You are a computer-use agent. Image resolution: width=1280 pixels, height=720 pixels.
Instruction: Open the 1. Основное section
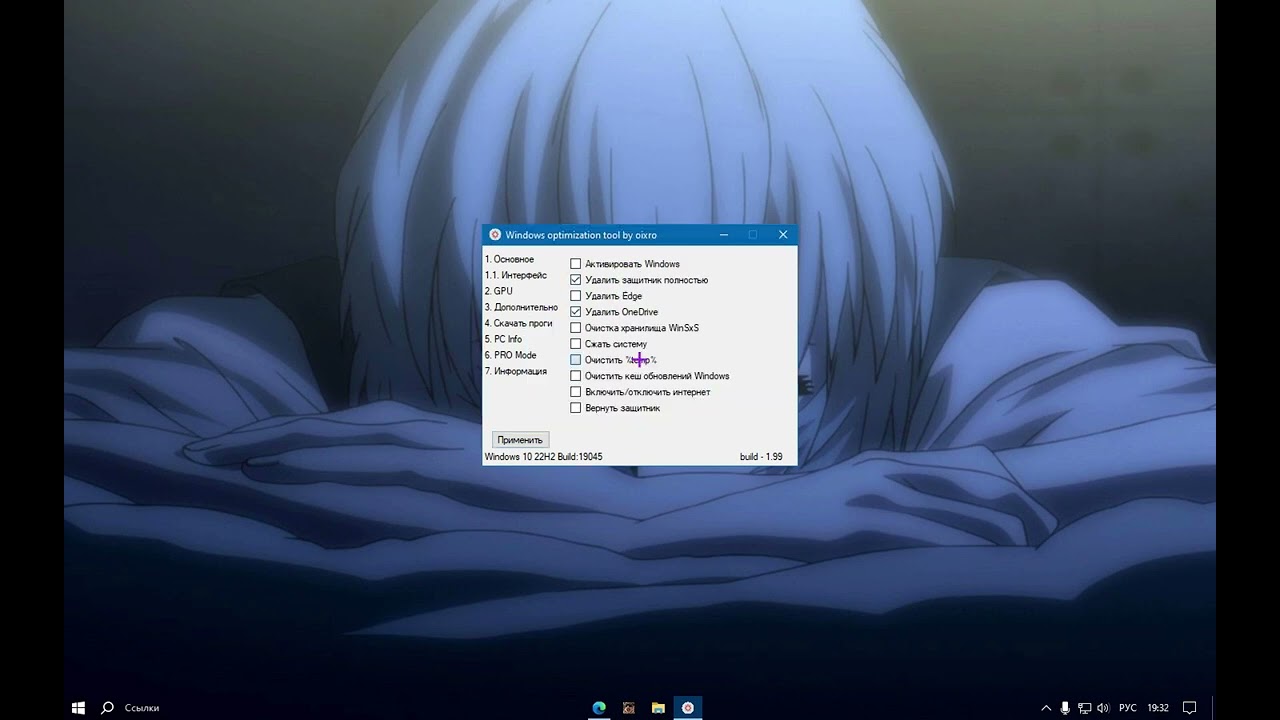click(x=509, y=259)
